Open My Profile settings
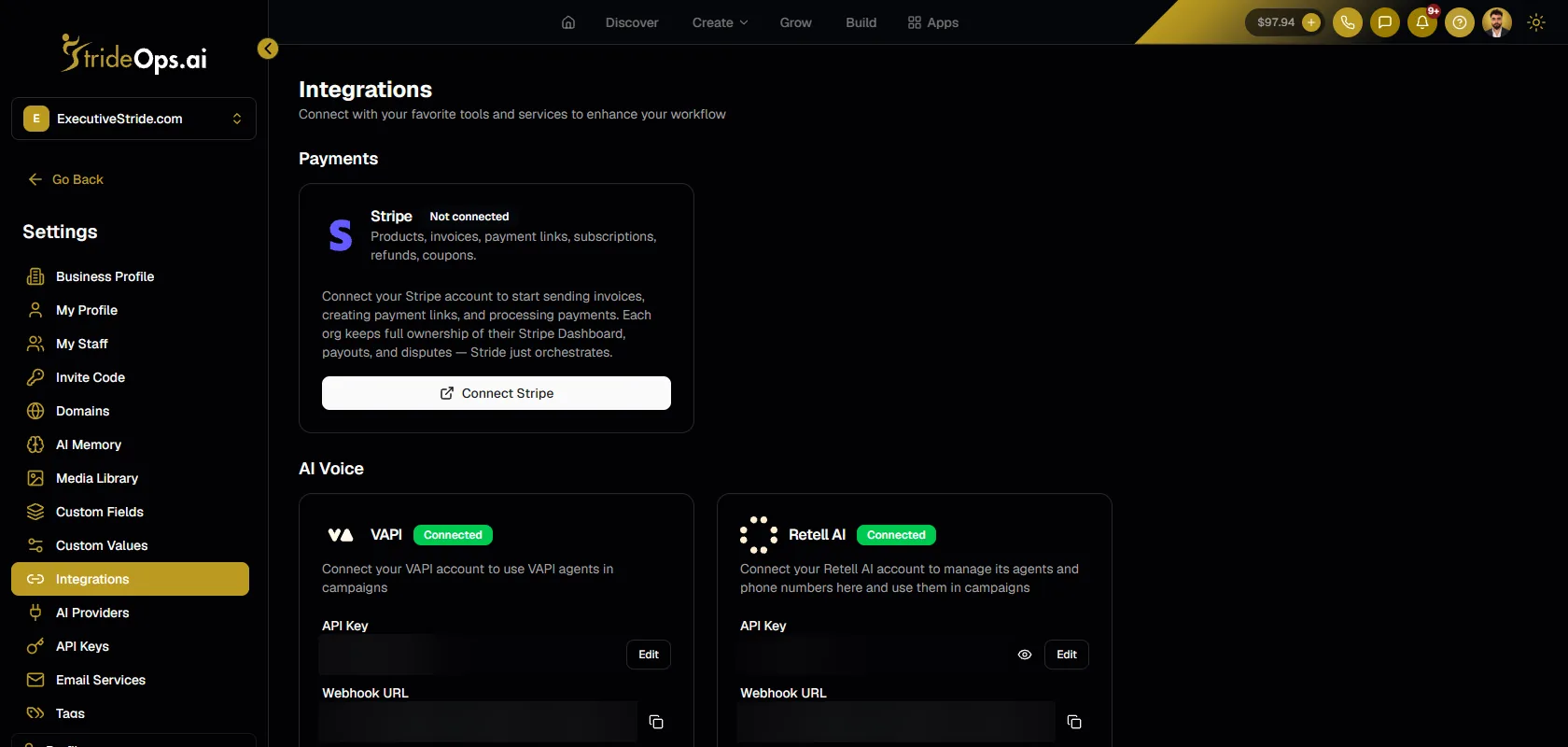 pos(130,310)
